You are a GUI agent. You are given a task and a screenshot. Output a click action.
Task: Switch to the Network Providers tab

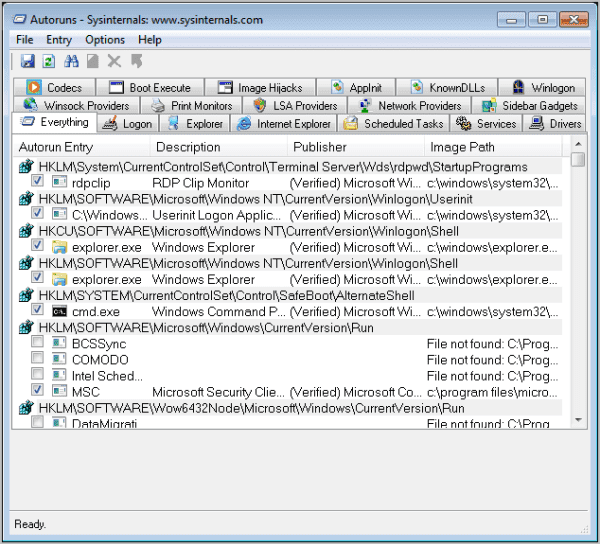tap(409, 105)
